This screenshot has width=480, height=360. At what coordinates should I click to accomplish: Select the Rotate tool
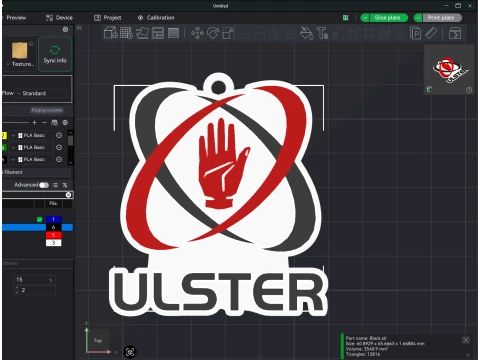pos(213,33)
